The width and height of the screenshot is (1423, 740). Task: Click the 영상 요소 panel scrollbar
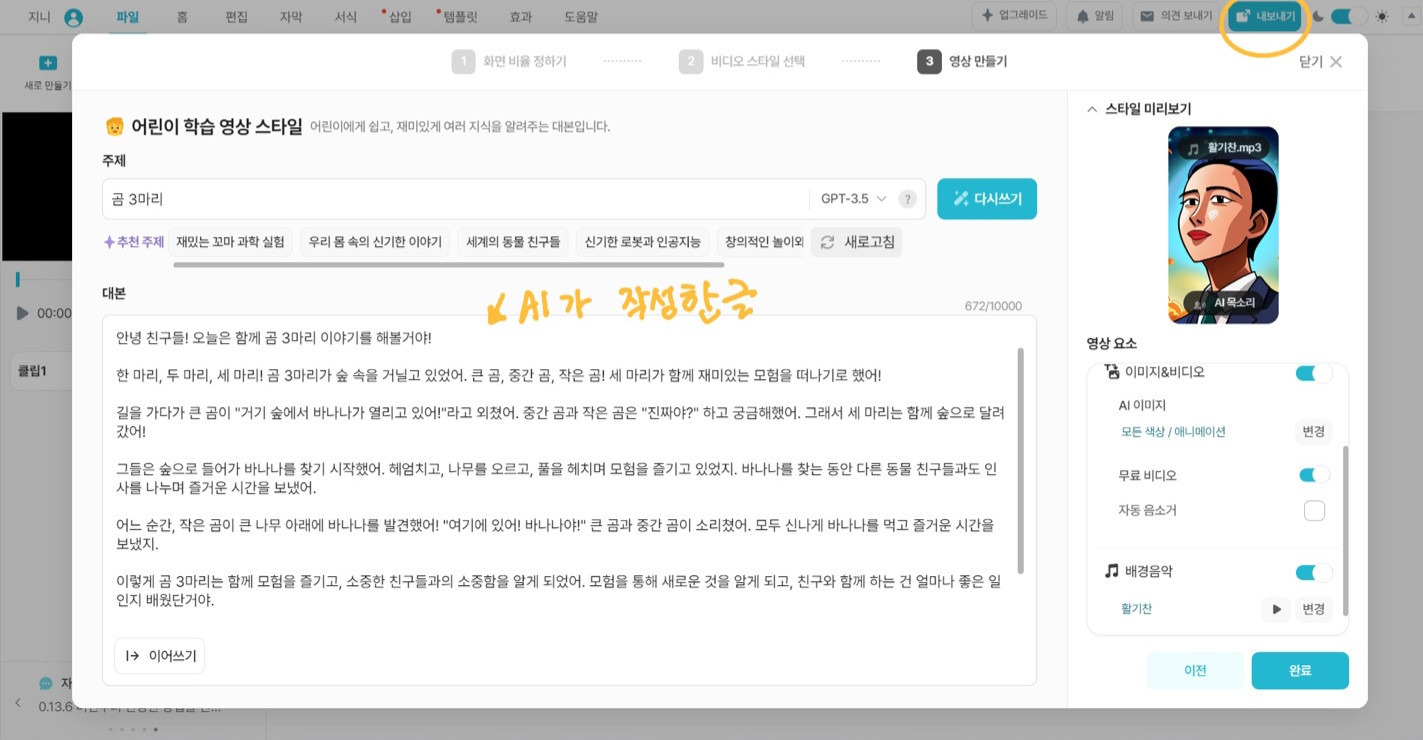pos(1346,530)
